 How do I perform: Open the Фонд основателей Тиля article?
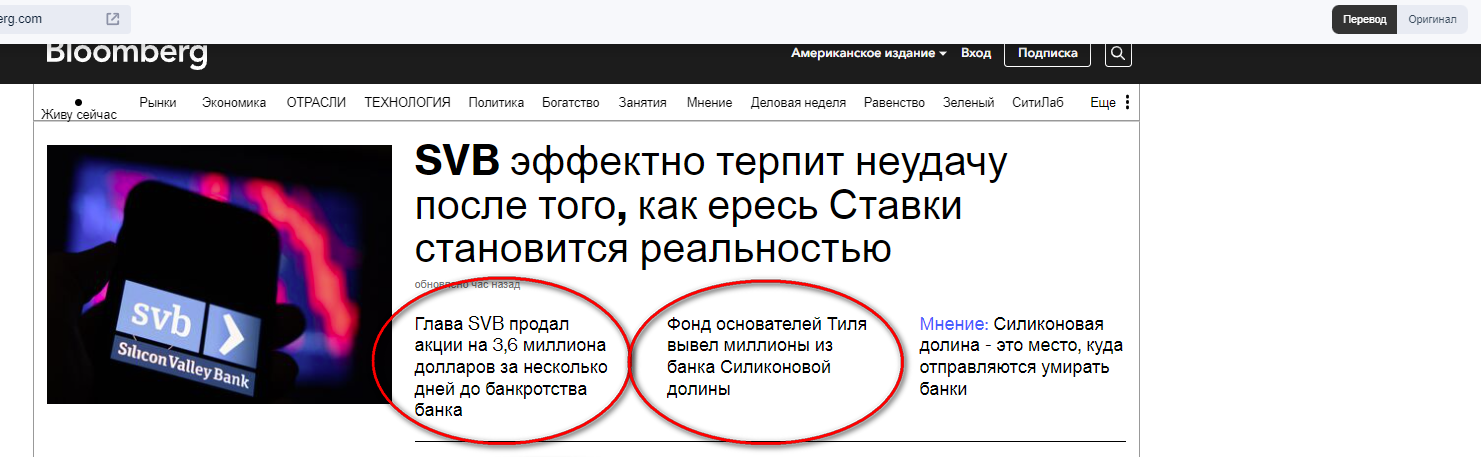[x=767, y=357]
